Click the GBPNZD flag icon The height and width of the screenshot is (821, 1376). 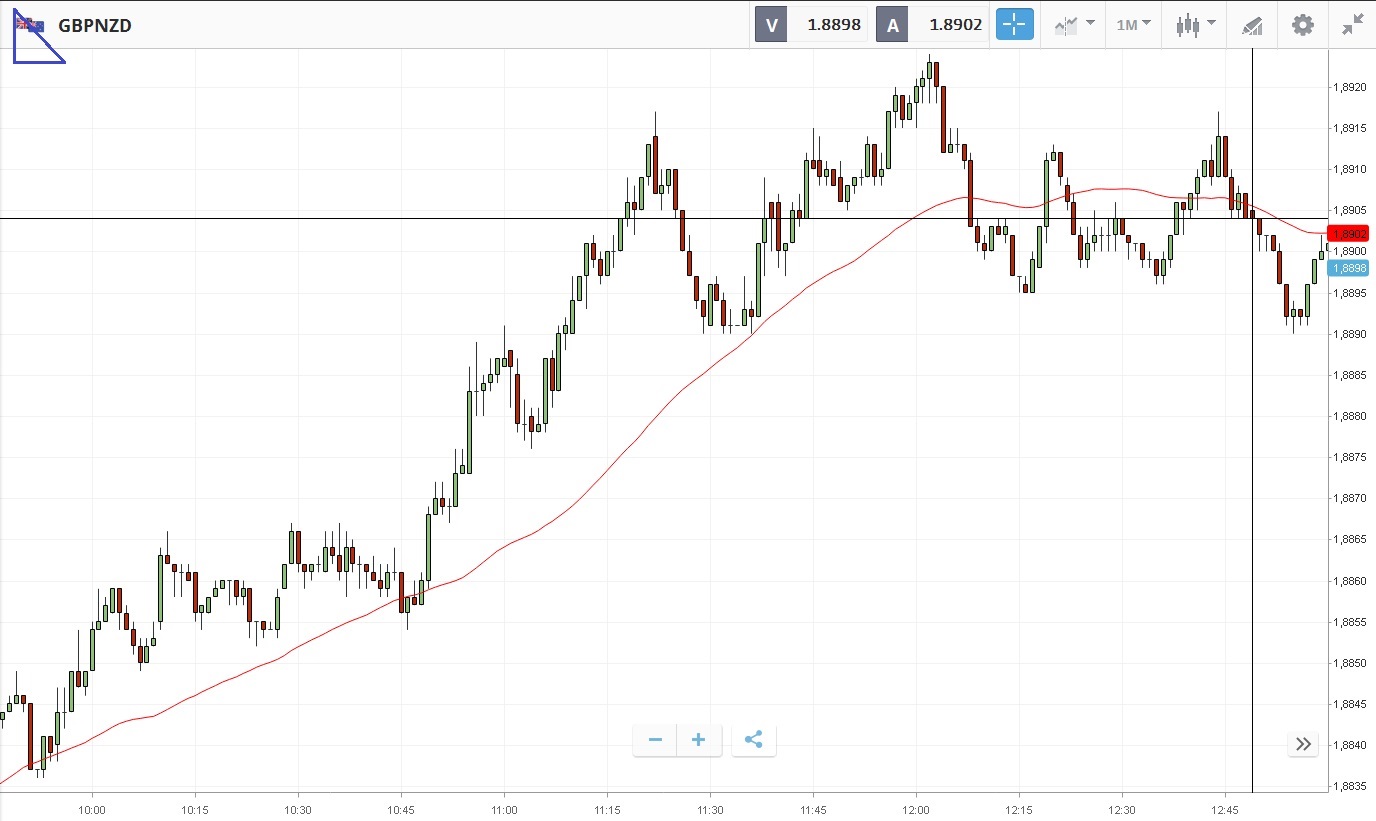pyautogui.click(x=29, y=24)
